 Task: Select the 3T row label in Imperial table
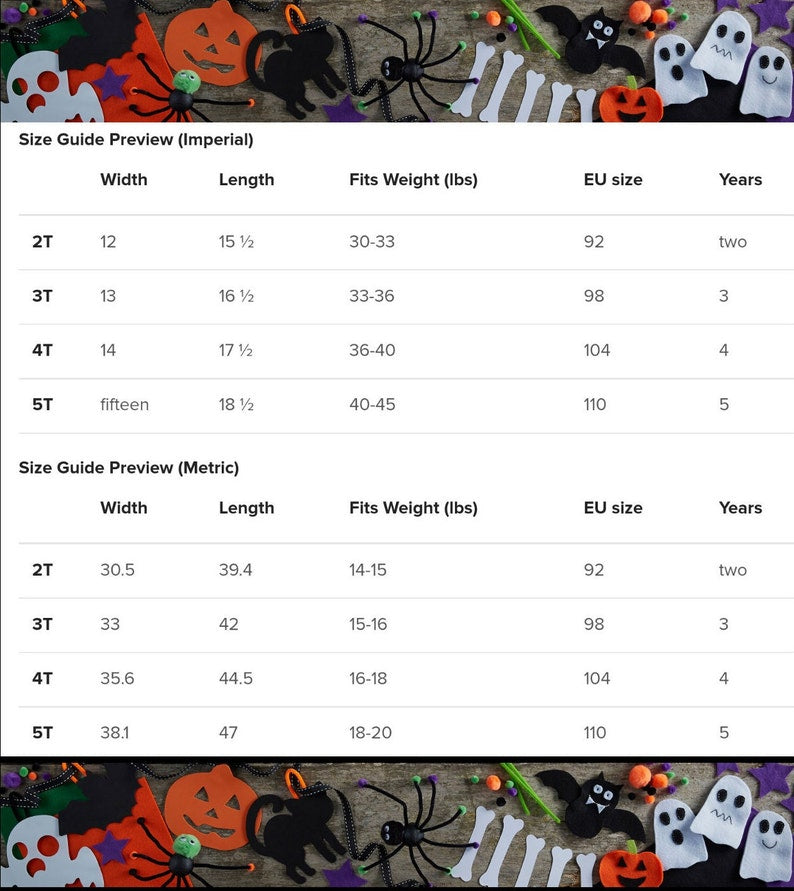[43, 296]
